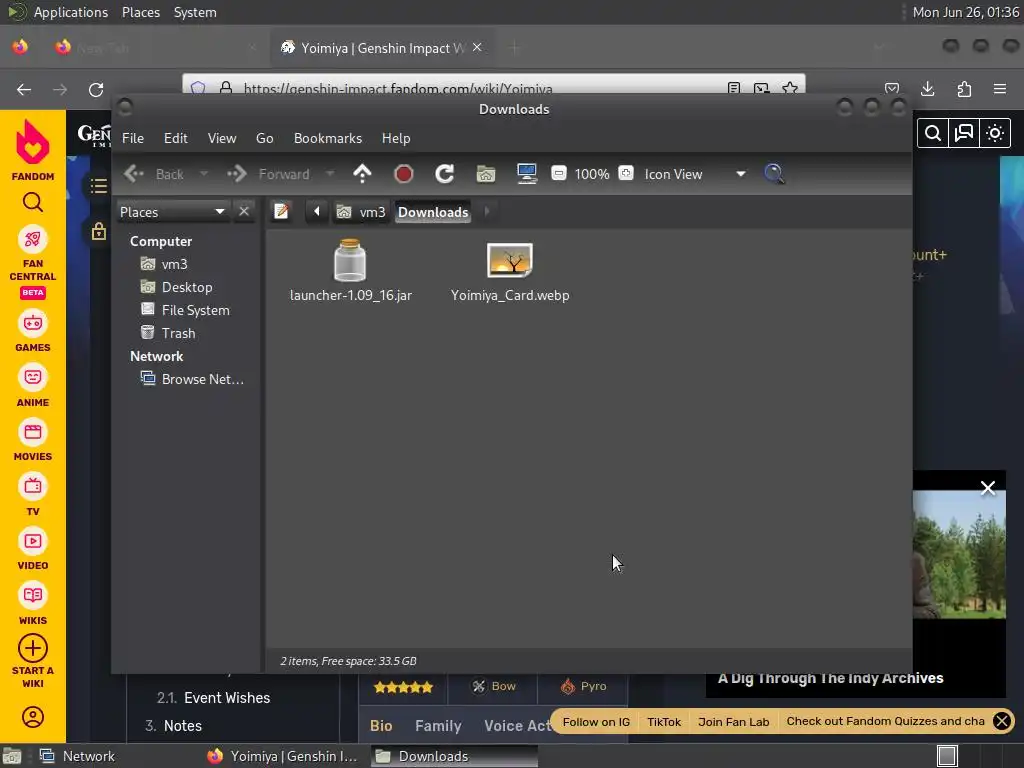
Task: Open Anime in the Fandom sidebar
Action: [33, 387]
